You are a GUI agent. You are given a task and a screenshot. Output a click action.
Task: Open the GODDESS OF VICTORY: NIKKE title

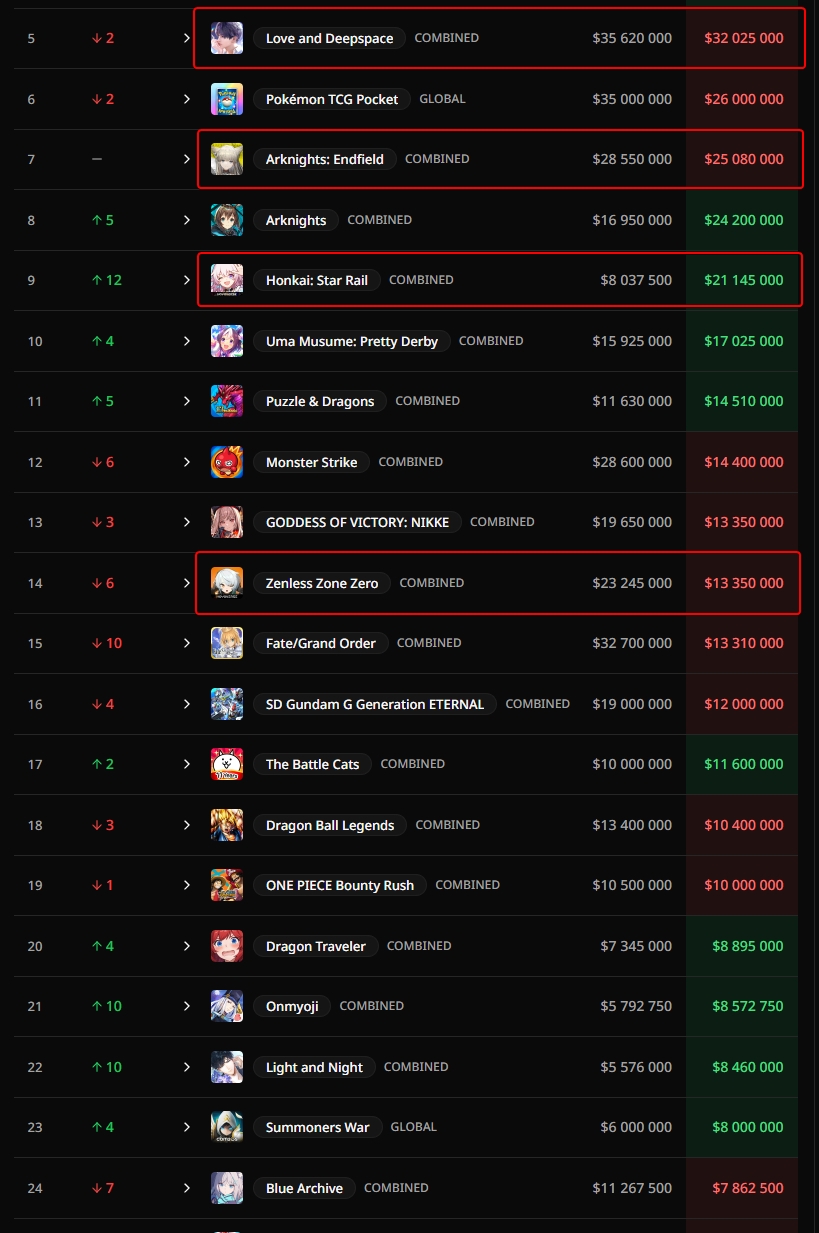pos(357,522)
